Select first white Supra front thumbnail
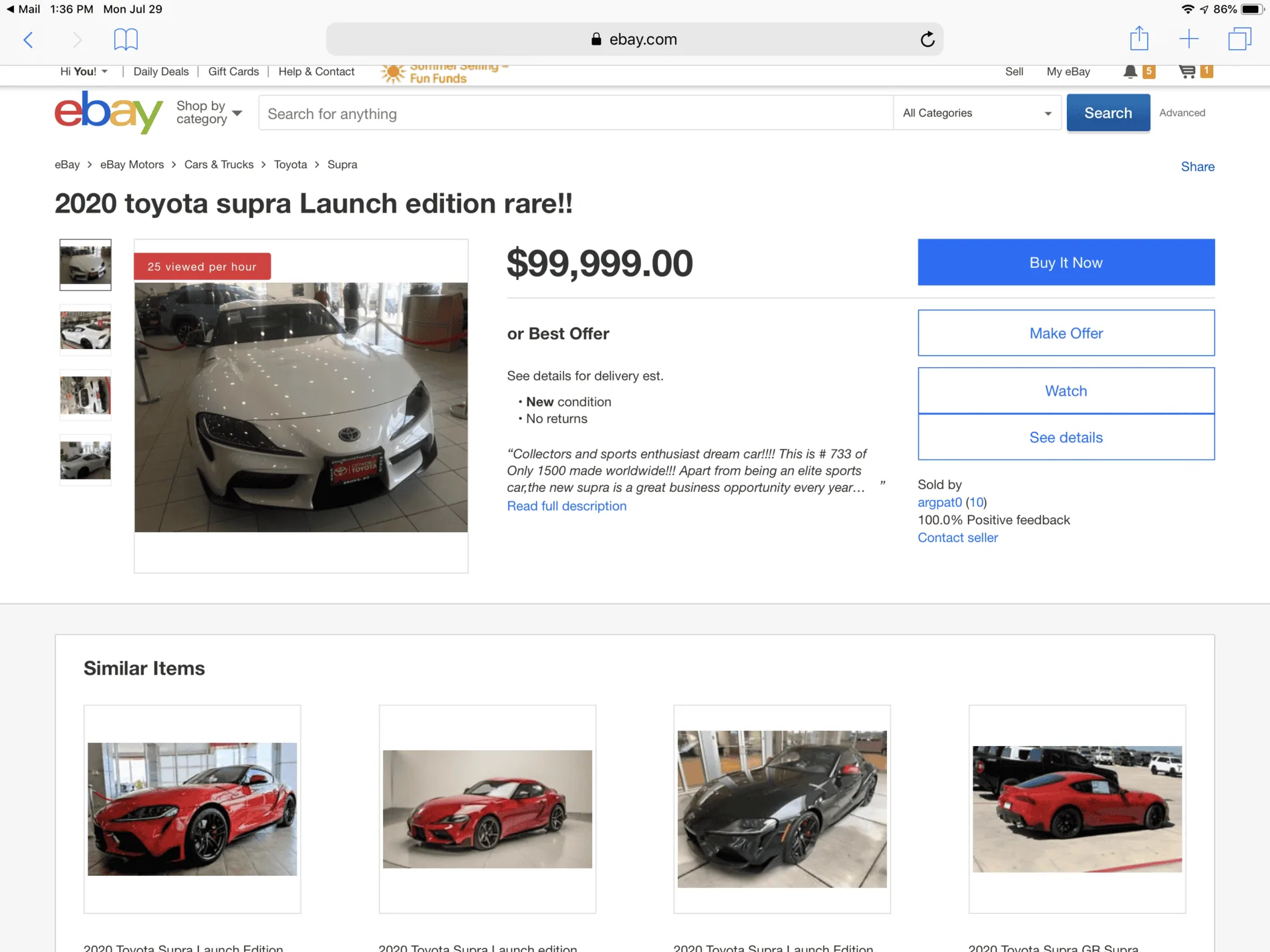The height and width of the screenshot is (952, 1270). point(86,265)
